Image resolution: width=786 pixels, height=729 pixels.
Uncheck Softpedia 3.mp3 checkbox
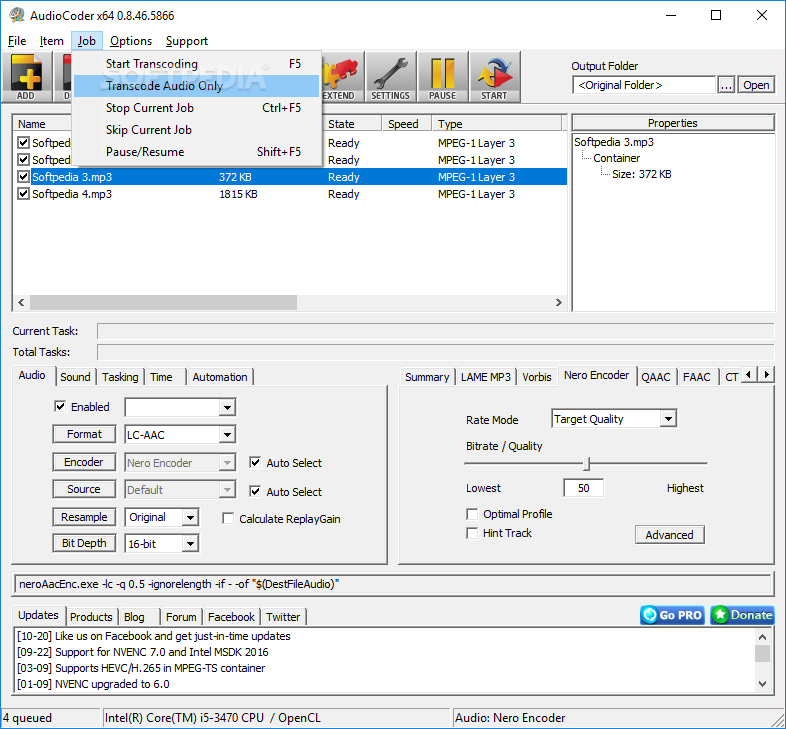pos(23,176)
